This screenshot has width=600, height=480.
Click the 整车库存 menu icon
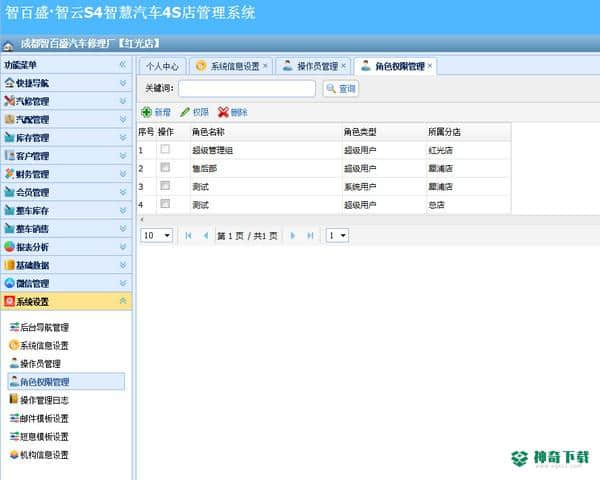(9, 210)
